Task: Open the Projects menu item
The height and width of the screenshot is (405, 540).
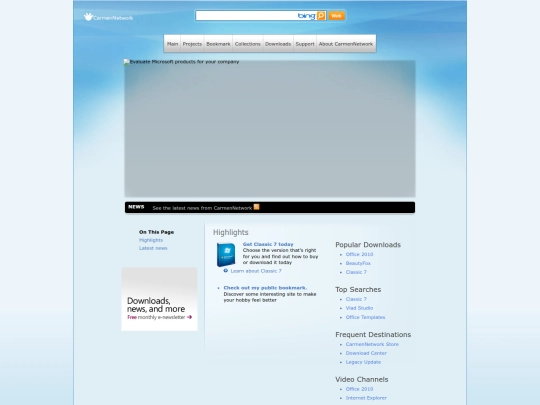Action: (192, 44)
